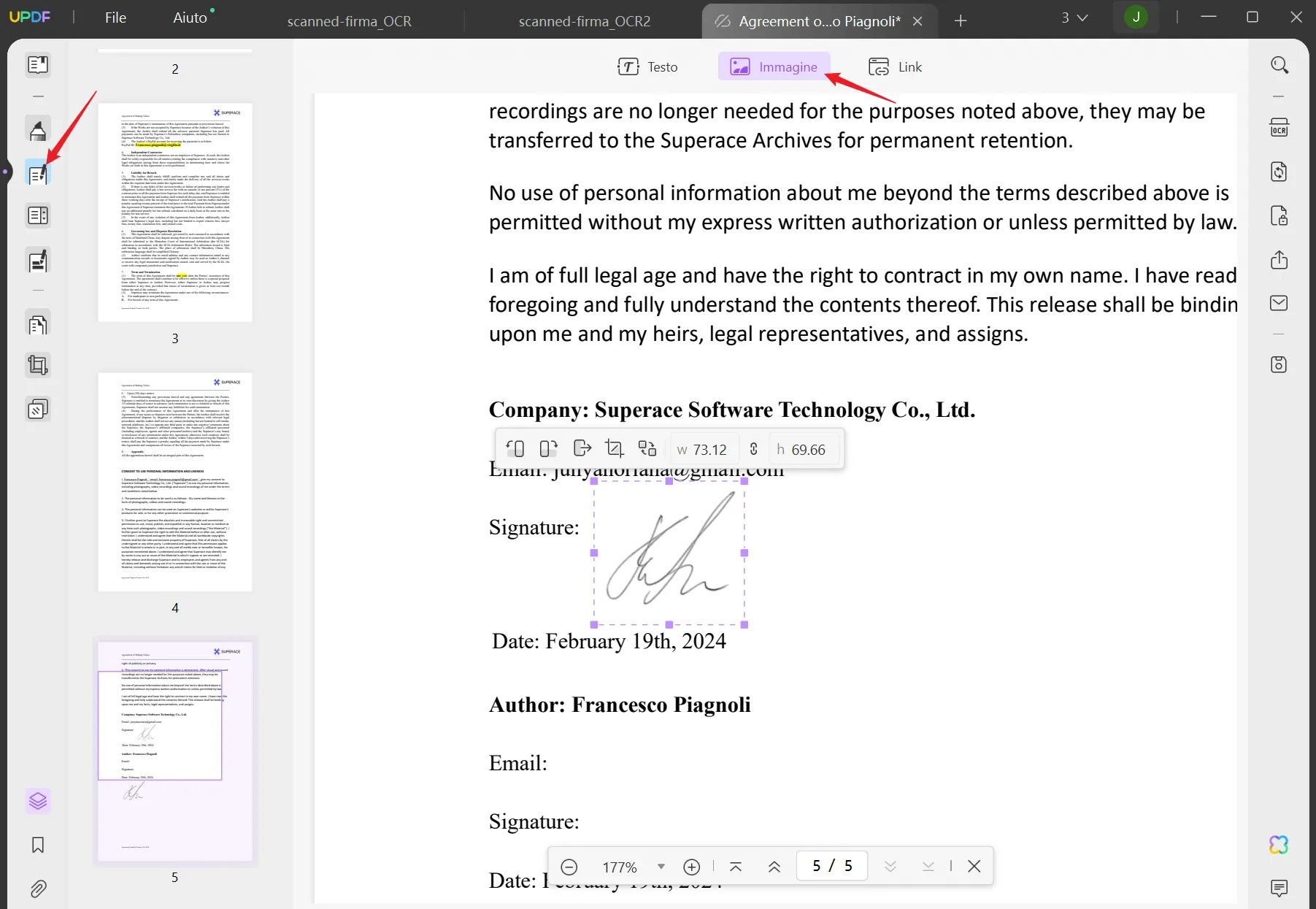Rotate the selected image counterclockwise
1316x909 pixels.
515,448
